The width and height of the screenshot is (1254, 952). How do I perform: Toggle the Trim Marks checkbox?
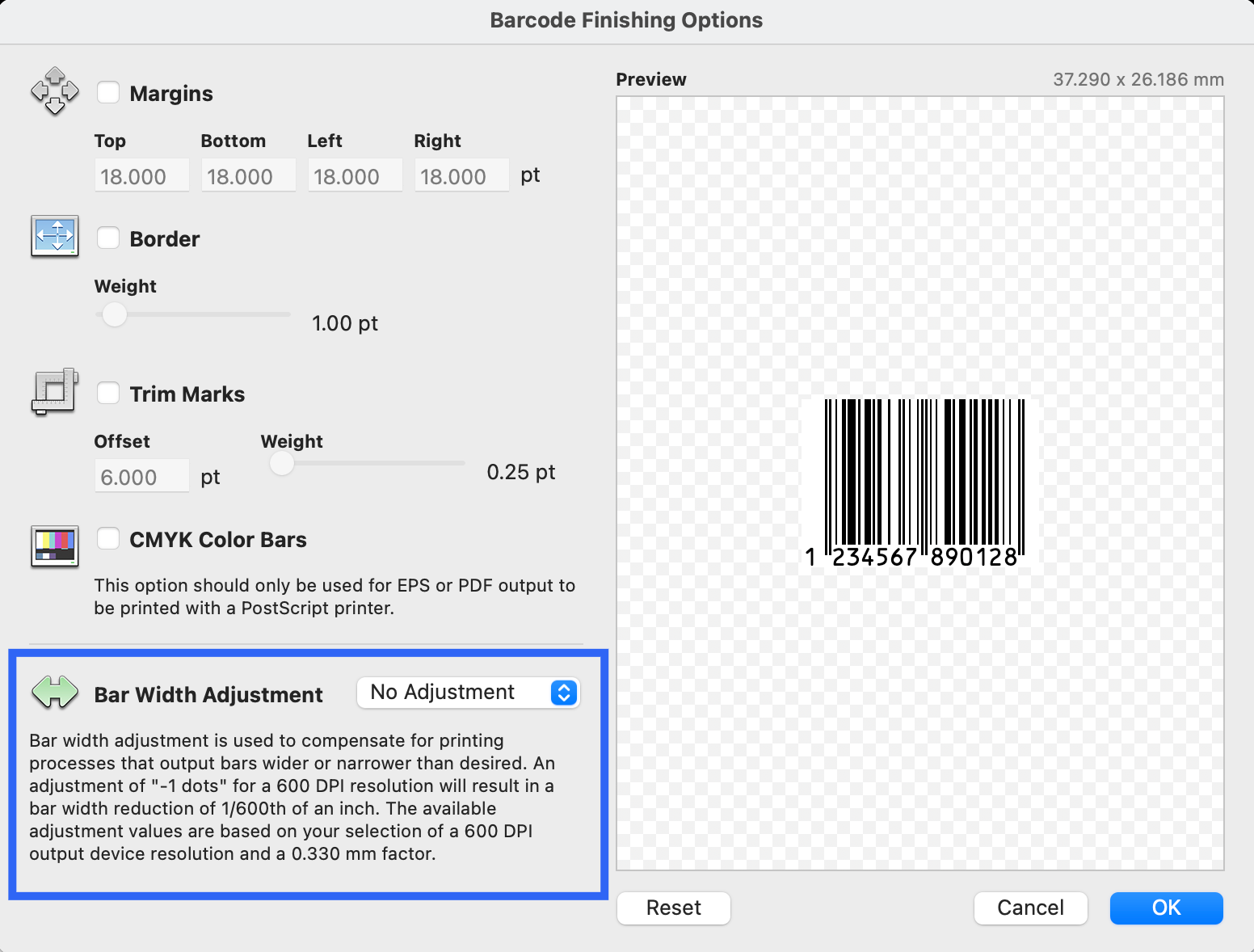pyautogui.click(x=108, y=393)
